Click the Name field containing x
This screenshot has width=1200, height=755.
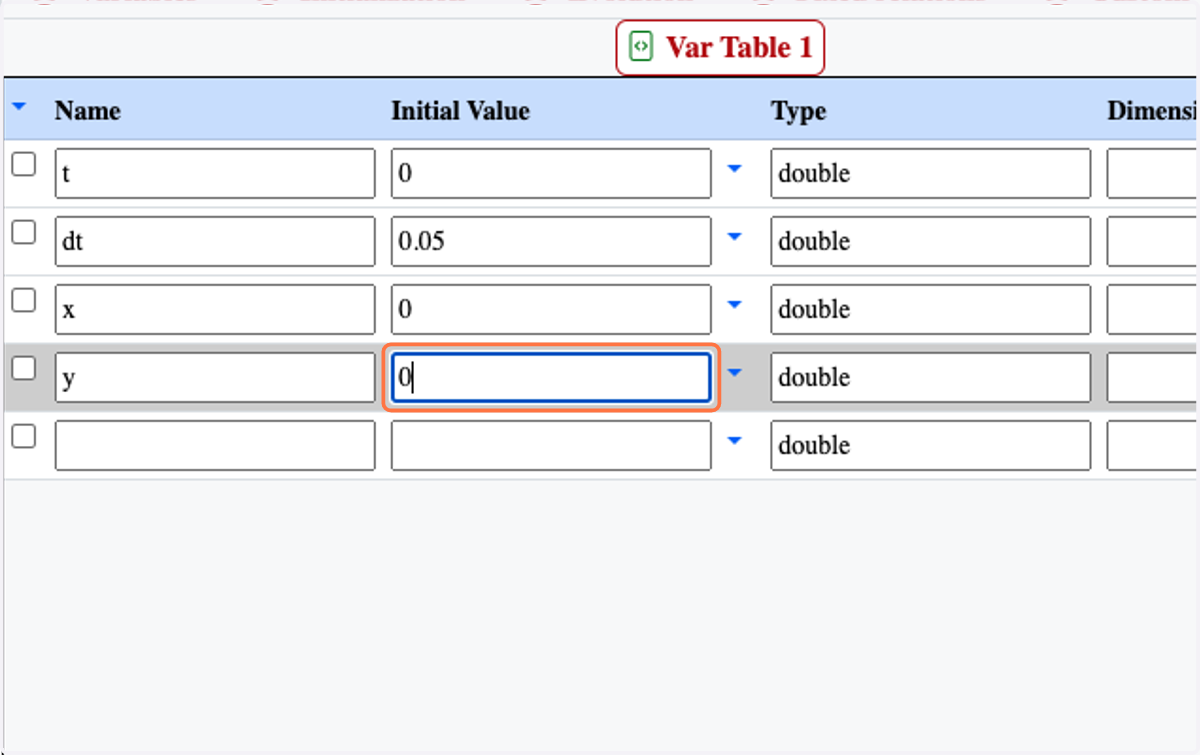(x=215, y=310)
